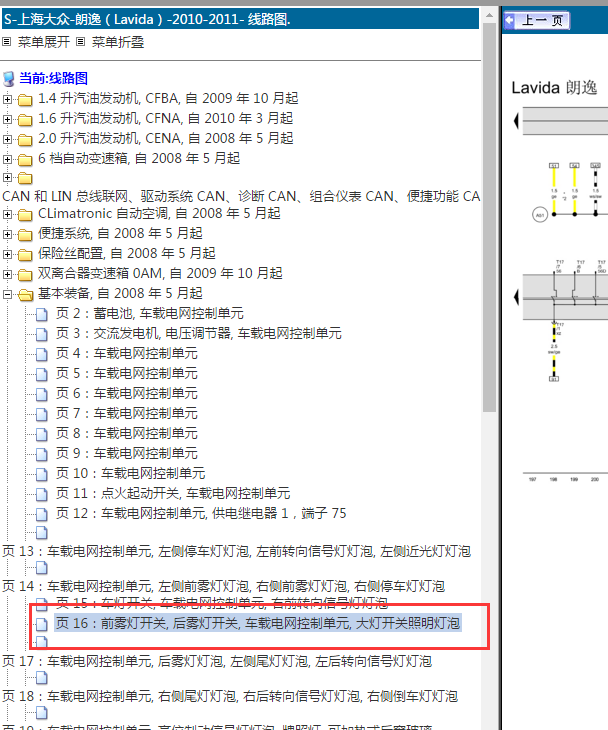The width and height of the screenshot is (608, 730).
Task: Open 1.6 升汽油发动机, CFNA, 自 2010 年 3 月起
Action: pos(165,118)
